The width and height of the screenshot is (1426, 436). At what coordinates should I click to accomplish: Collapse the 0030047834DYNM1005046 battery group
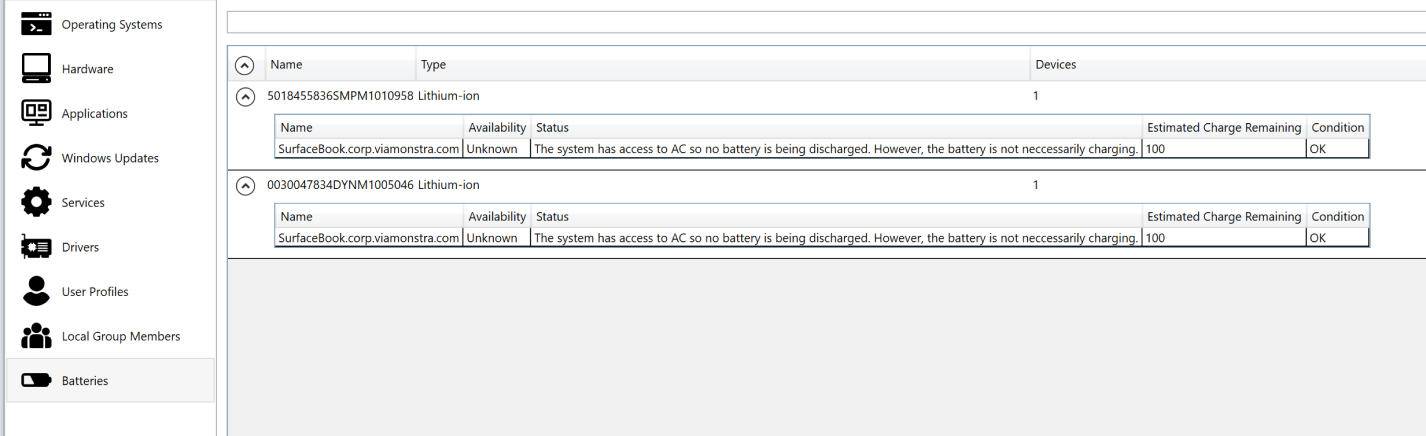pyautogui.click(x=244, y=185)
